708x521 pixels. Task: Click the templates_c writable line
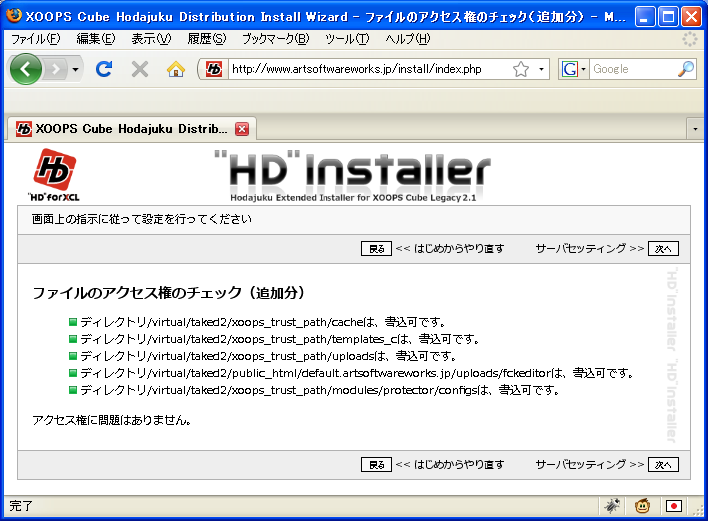(280, 339)
